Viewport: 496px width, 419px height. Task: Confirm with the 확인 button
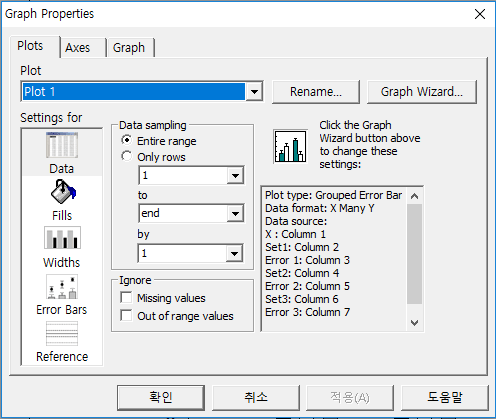point(161,398)
